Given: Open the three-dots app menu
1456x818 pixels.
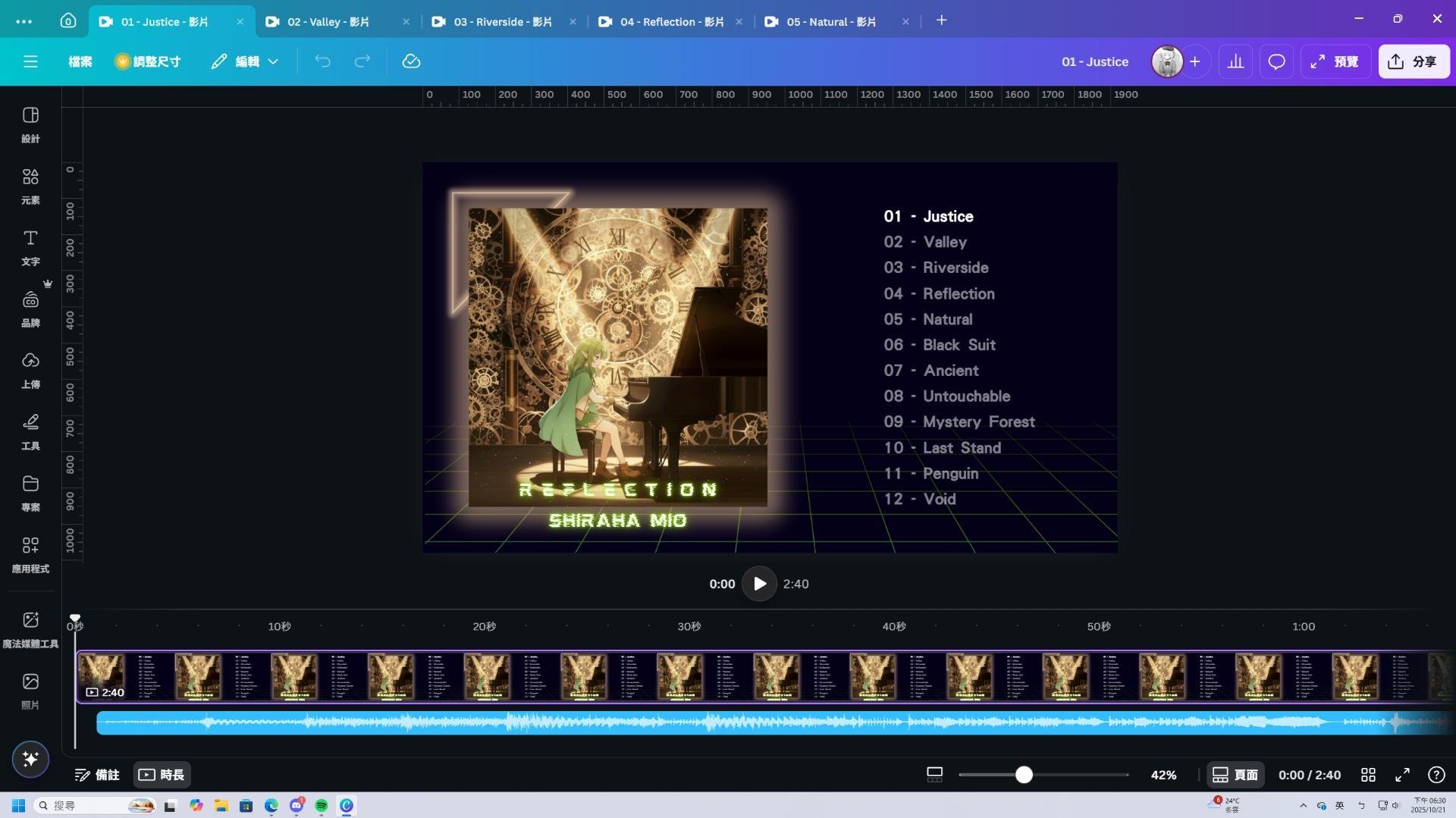Looking at the screenshot, I should [x=24, y=21].
